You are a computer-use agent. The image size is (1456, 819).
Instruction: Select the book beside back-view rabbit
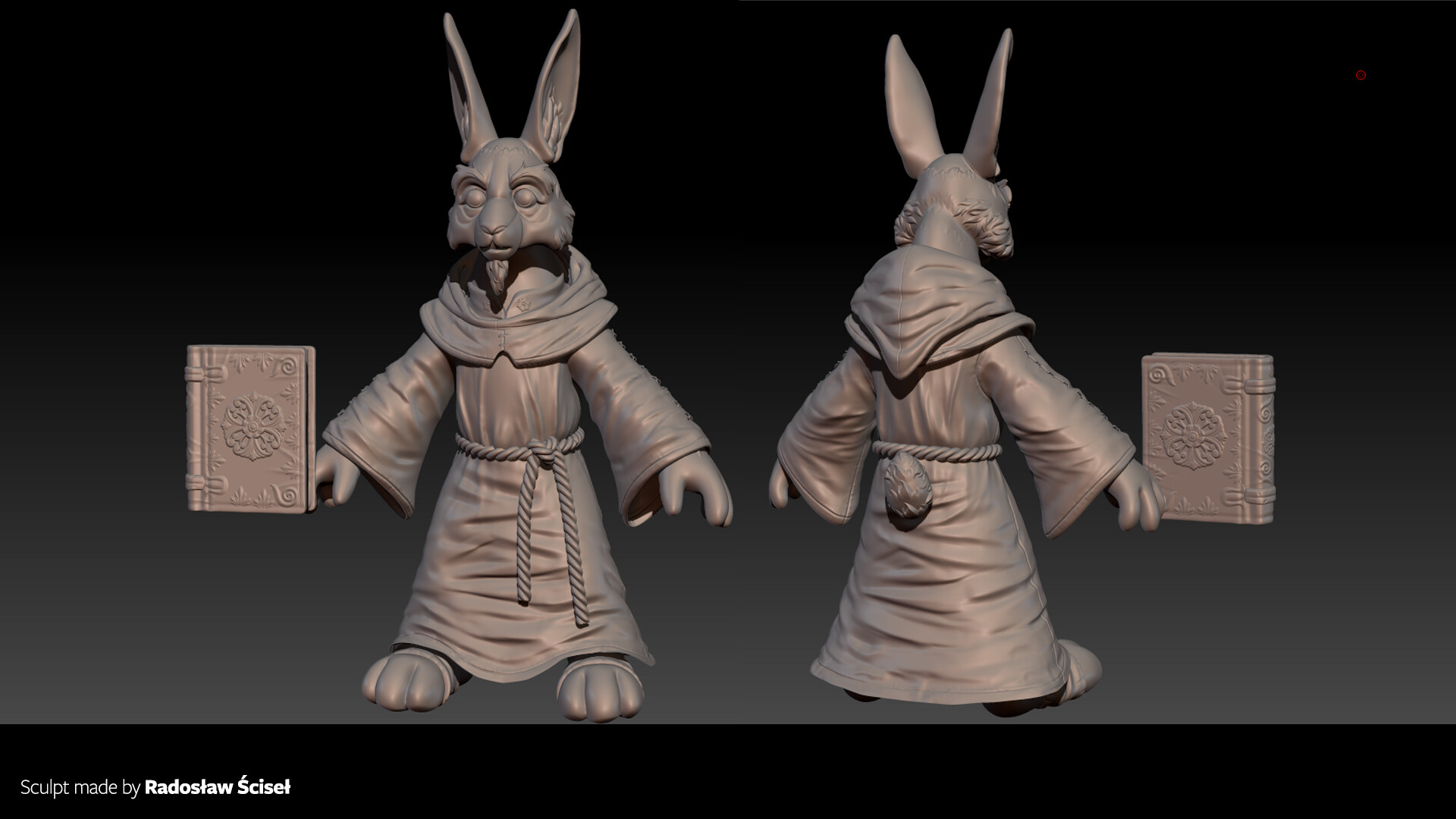coord(1207,438)
